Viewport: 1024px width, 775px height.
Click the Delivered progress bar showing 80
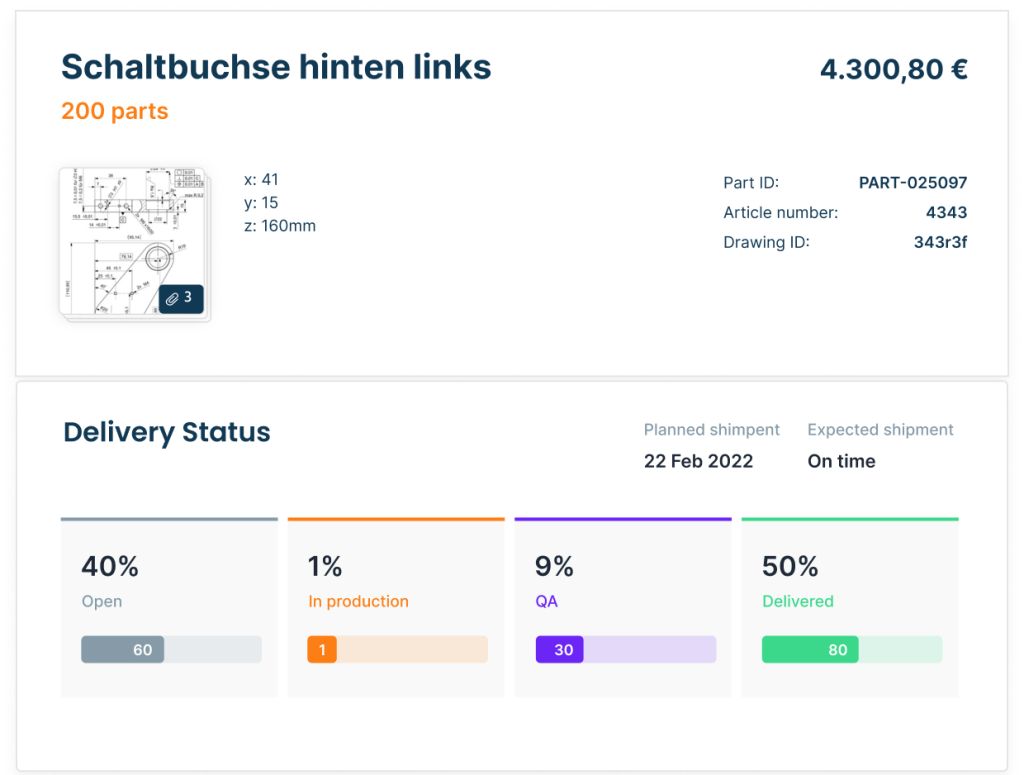(x=851, y=650)
